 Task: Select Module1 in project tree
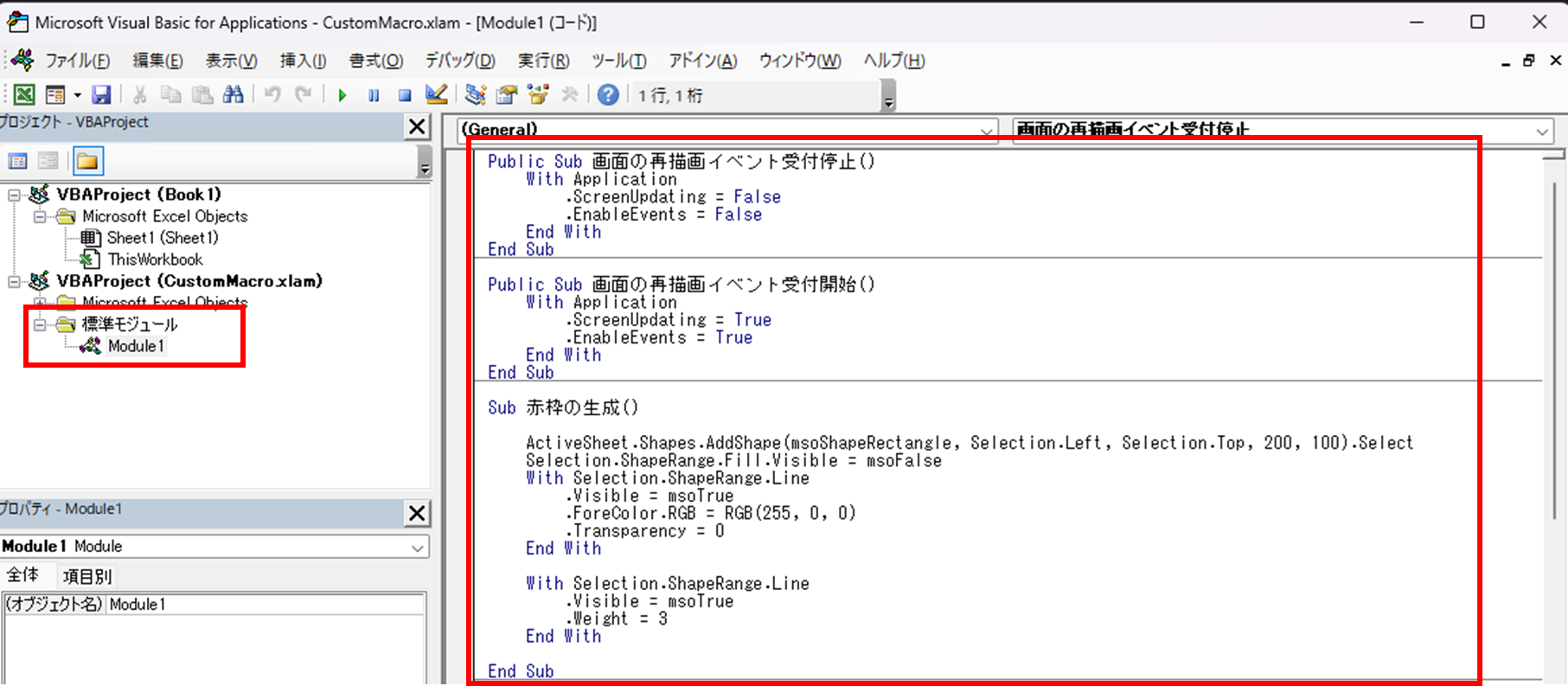tap(135, 346)
